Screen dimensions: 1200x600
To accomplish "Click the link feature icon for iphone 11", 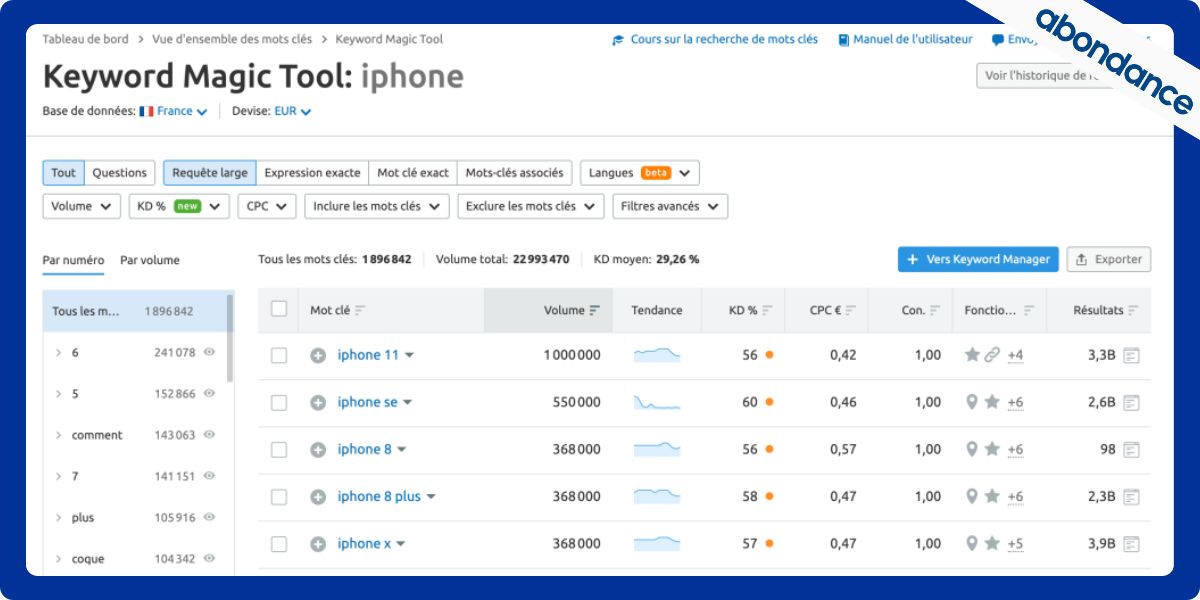I will pos(992,355).
